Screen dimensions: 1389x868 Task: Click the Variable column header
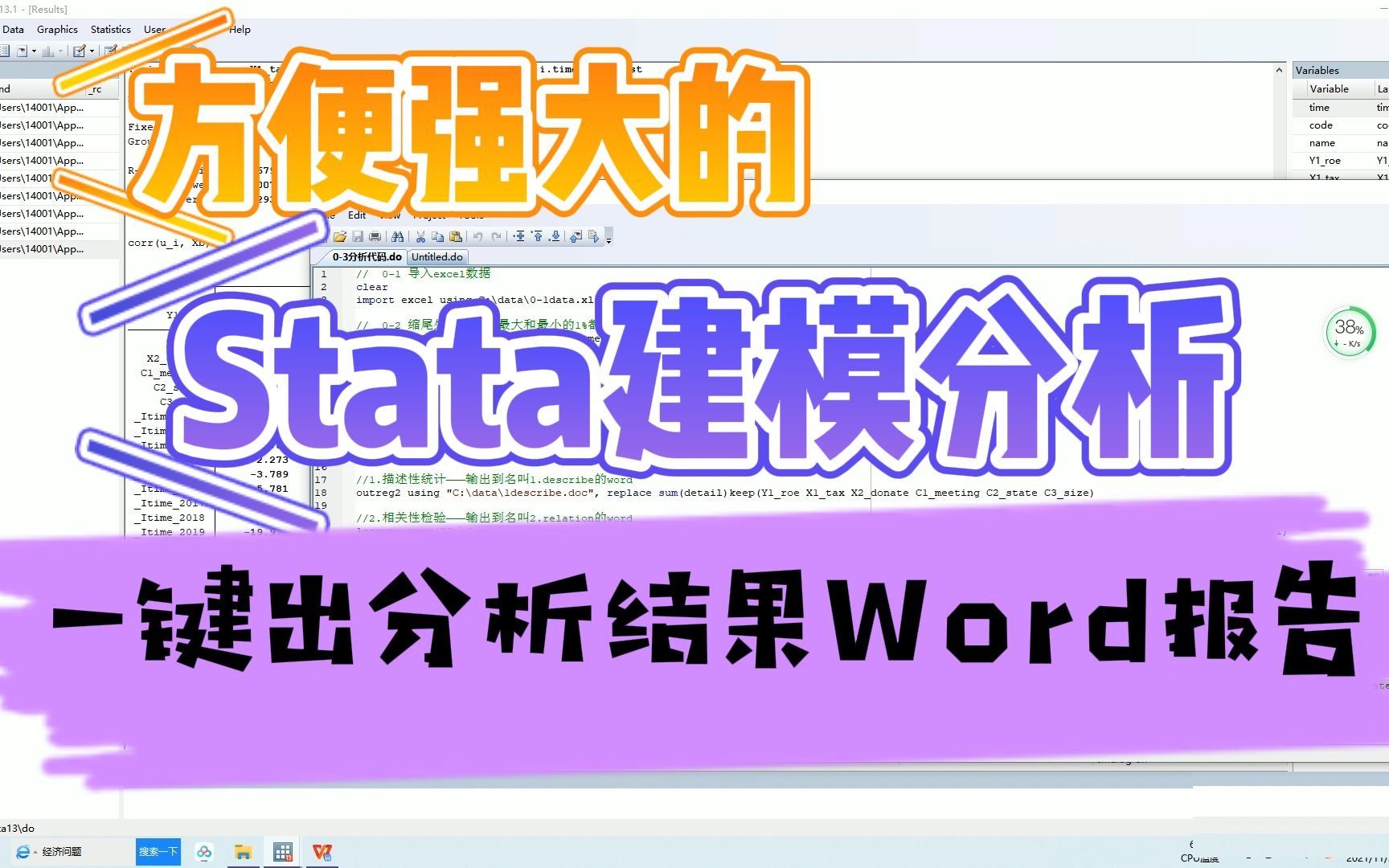[1333, 88]
